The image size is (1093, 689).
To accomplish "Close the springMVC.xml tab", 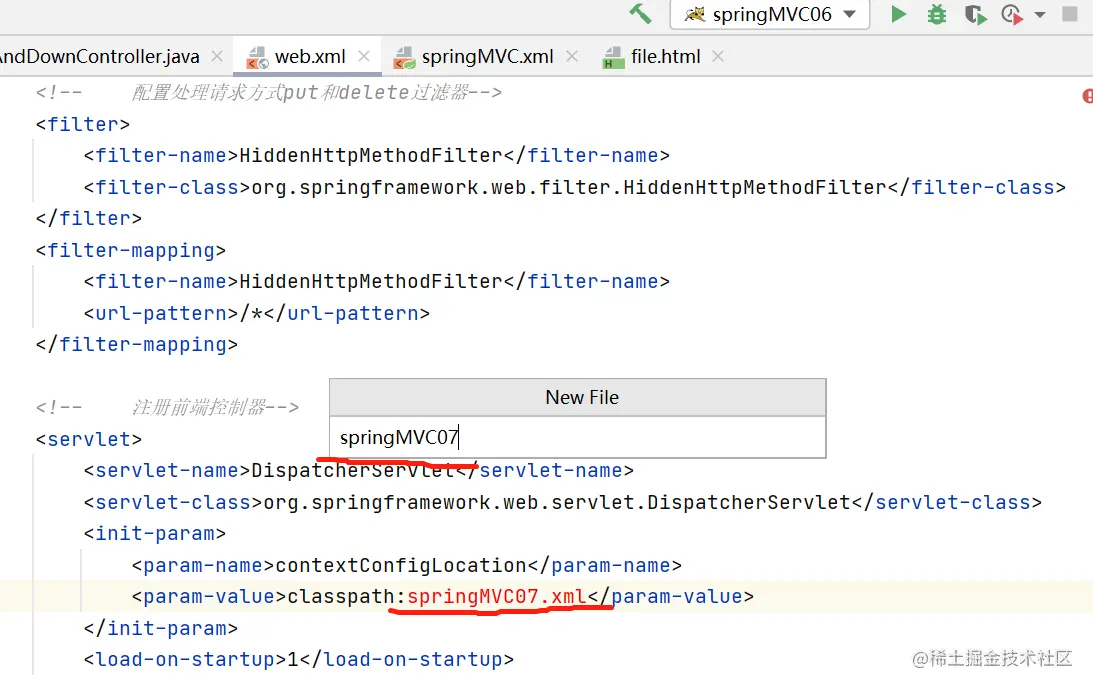I will coord(572,56).
